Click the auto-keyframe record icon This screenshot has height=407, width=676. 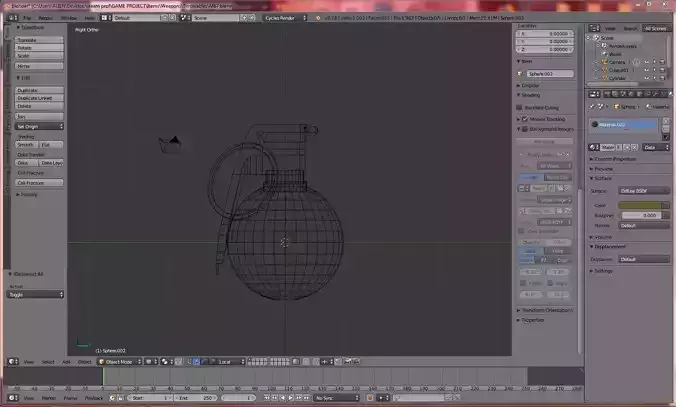pos(369,398)
